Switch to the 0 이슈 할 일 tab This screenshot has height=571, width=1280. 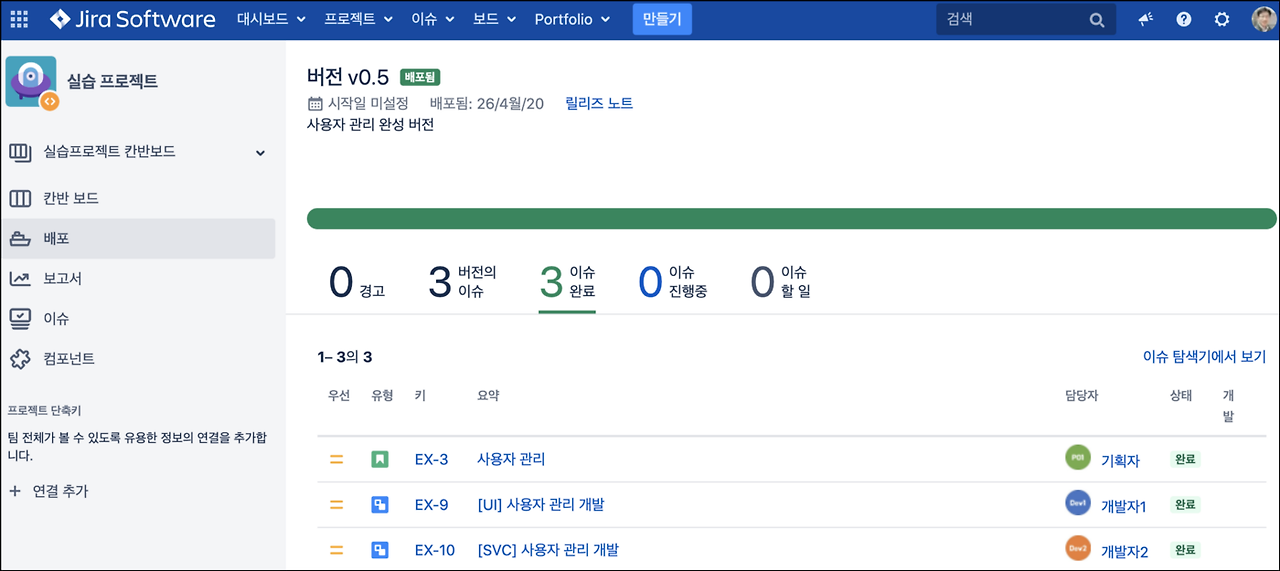[x=781, y=282]
